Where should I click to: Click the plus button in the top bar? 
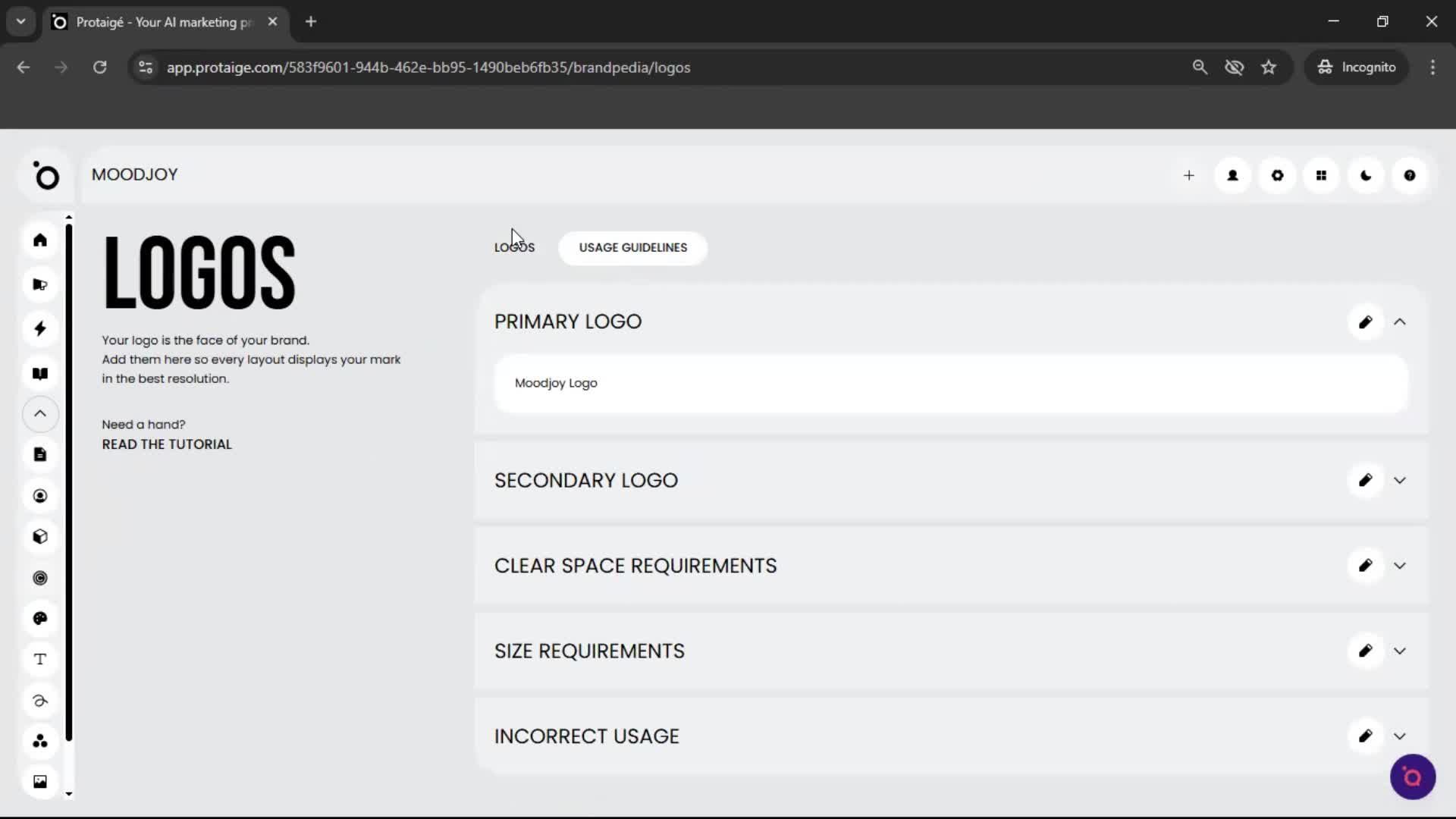[x=1189, y=175]
